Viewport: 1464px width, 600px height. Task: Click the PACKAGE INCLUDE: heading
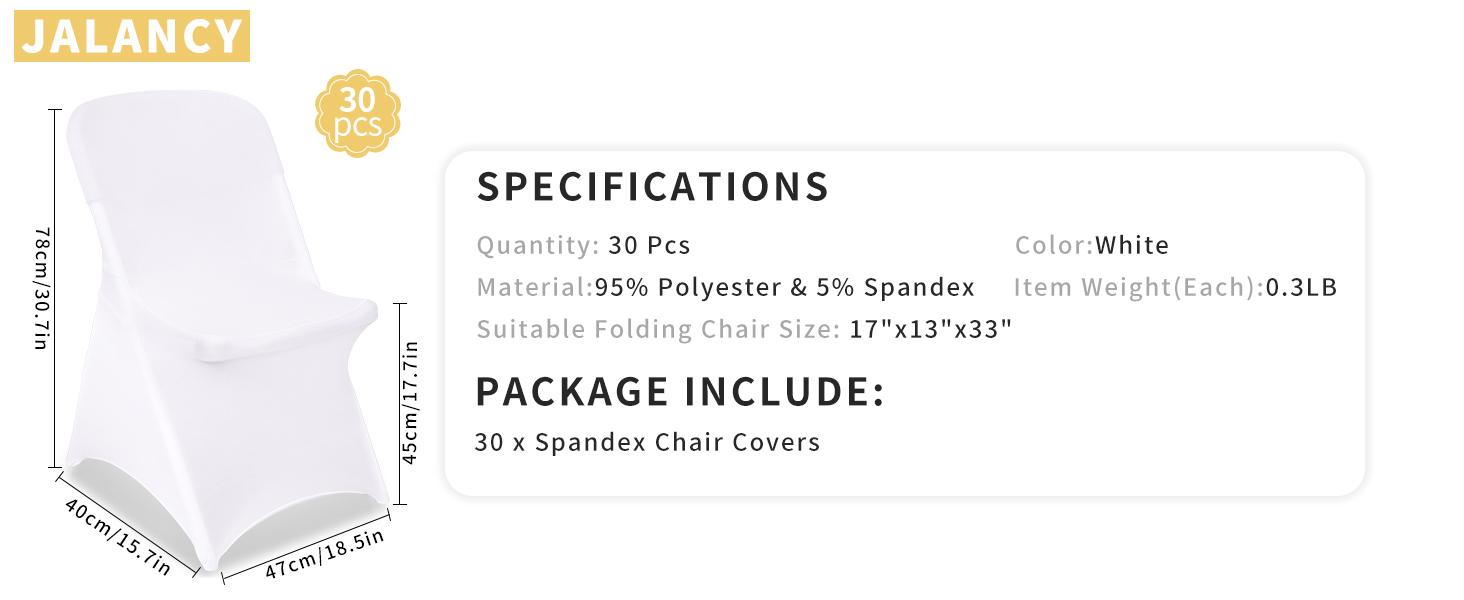(x=680, y=391)
